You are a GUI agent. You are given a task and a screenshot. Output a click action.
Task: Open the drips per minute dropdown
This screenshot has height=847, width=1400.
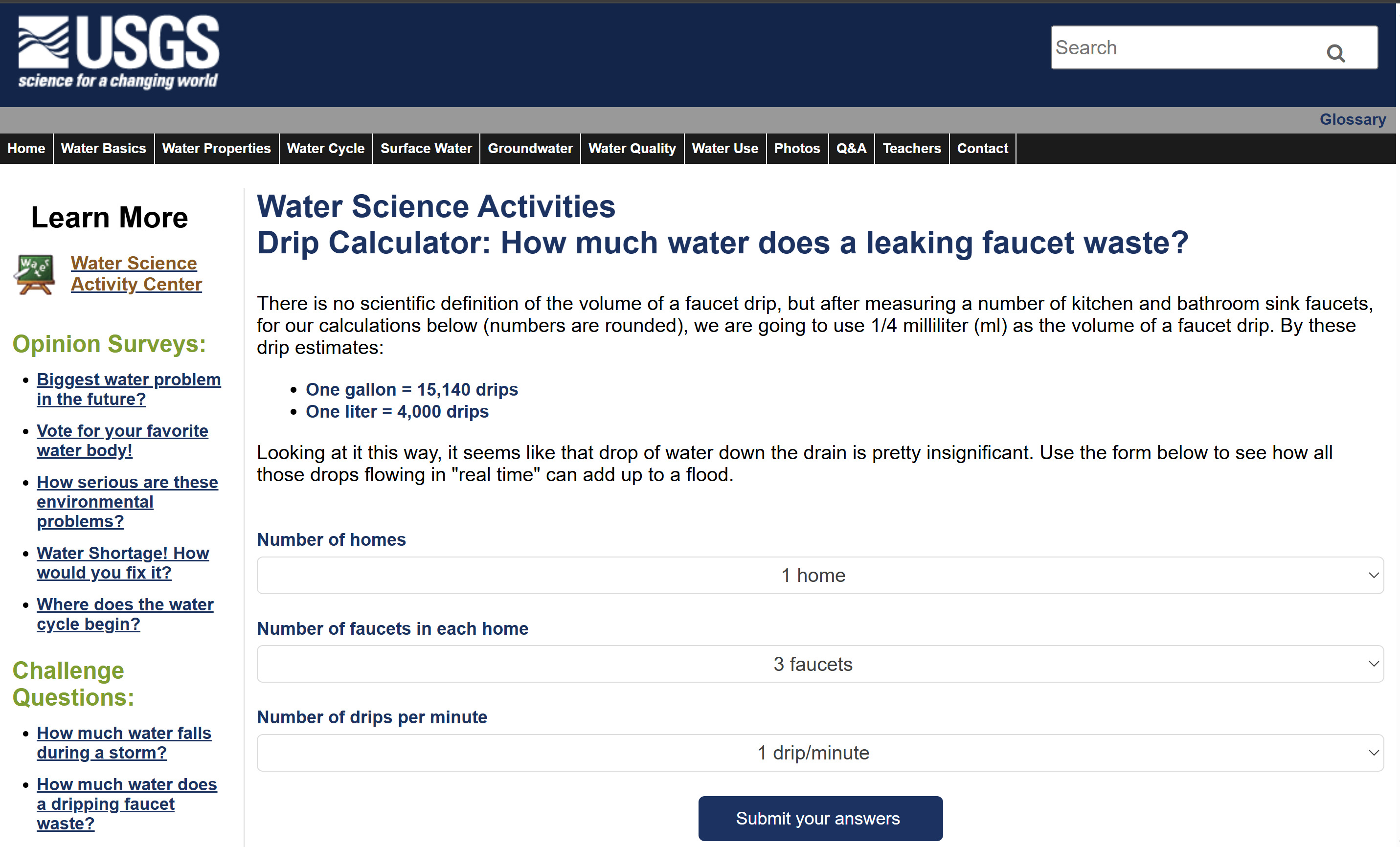[819, 753]
